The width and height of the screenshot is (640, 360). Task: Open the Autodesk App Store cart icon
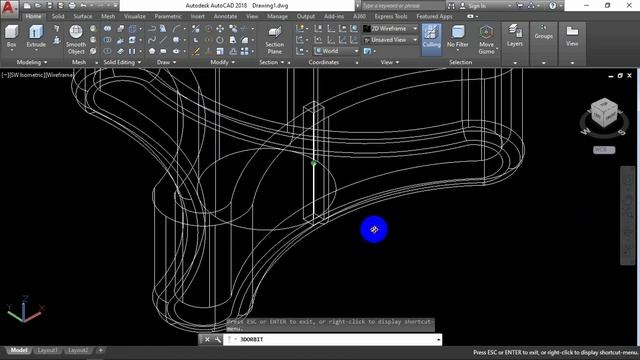point(520,6)
